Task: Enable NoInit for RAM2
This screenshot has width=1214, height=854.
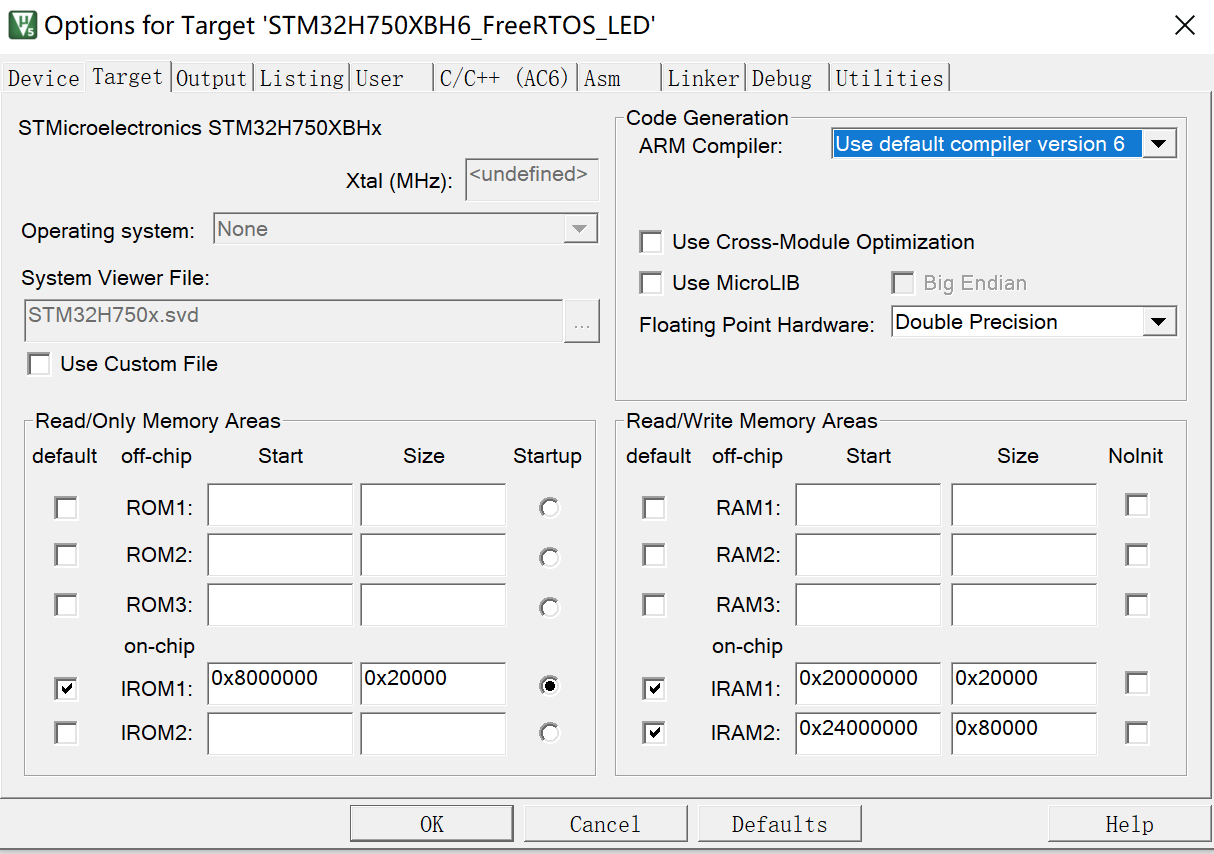Action: point(1136,554)
